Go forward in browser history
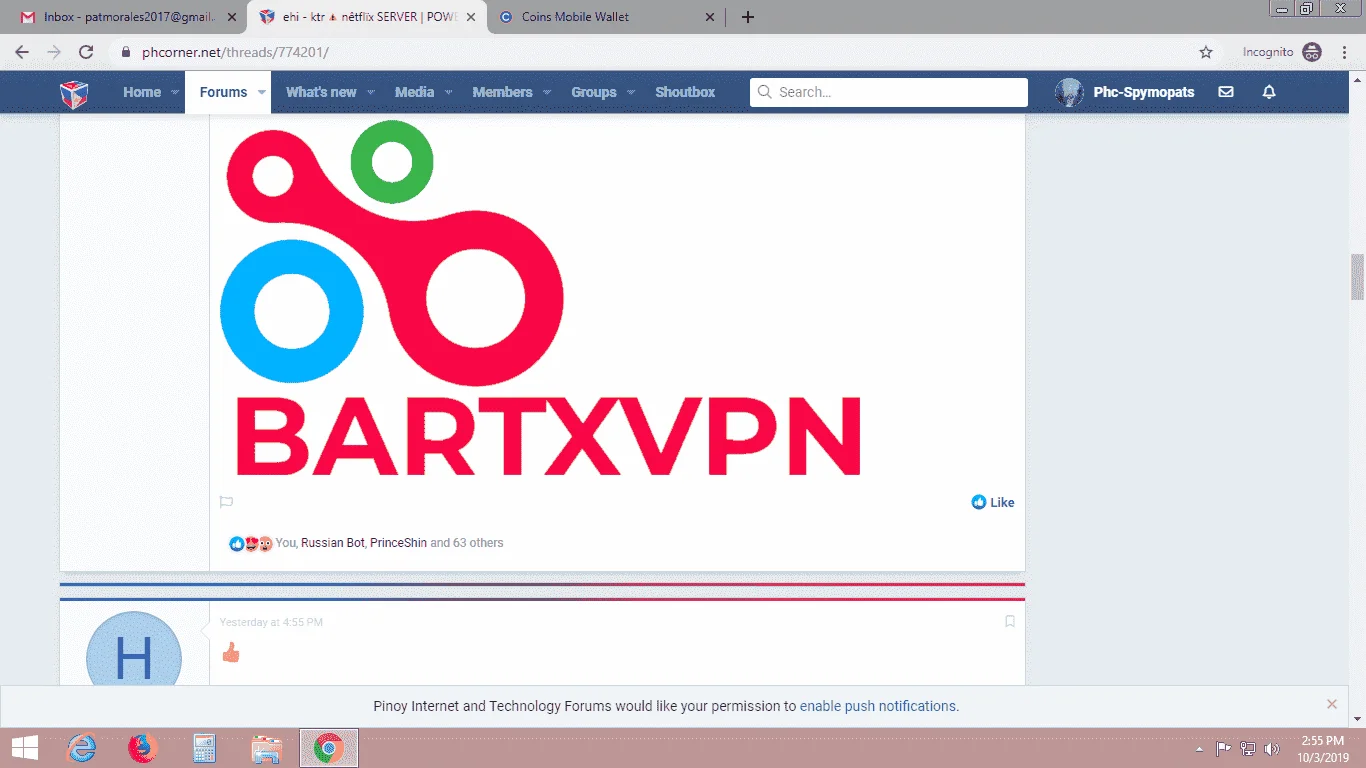Screen dimensions: 1366x768 tap(54, 52)
